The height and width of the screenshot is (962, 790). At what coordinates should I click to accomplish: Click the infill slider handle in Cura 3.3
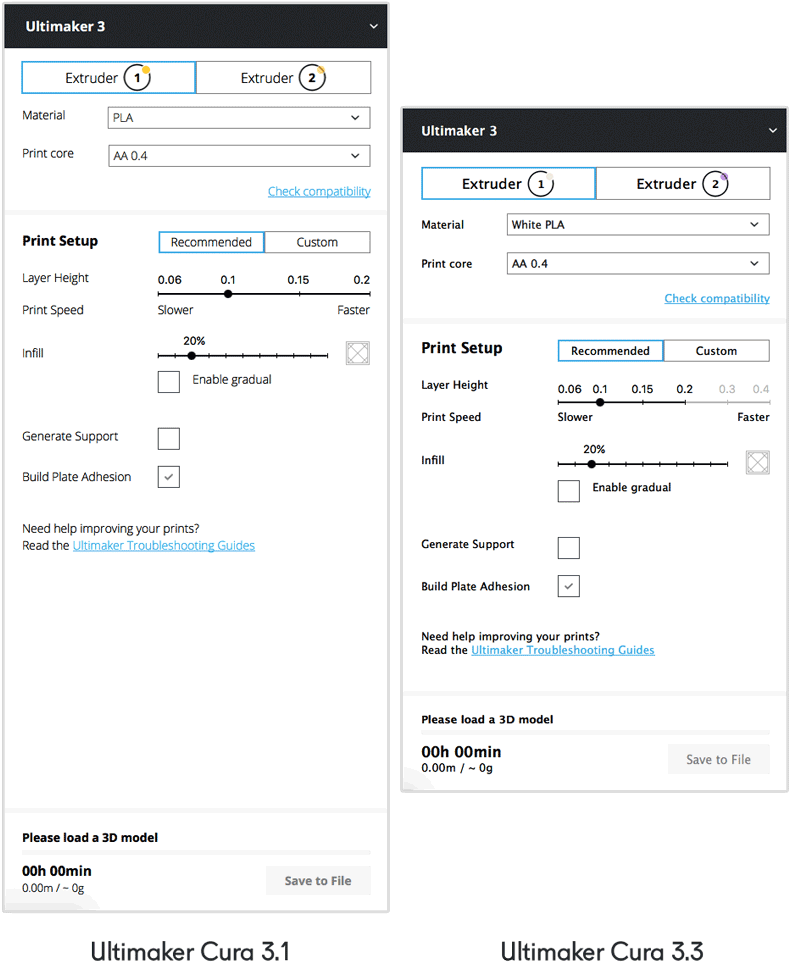click(591, 464)
